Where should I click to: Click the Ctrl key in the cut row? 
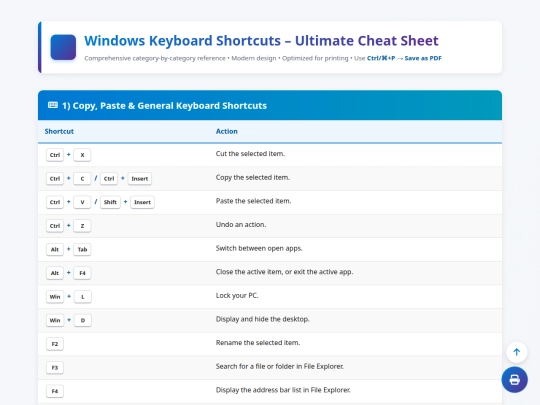(55, 155)
